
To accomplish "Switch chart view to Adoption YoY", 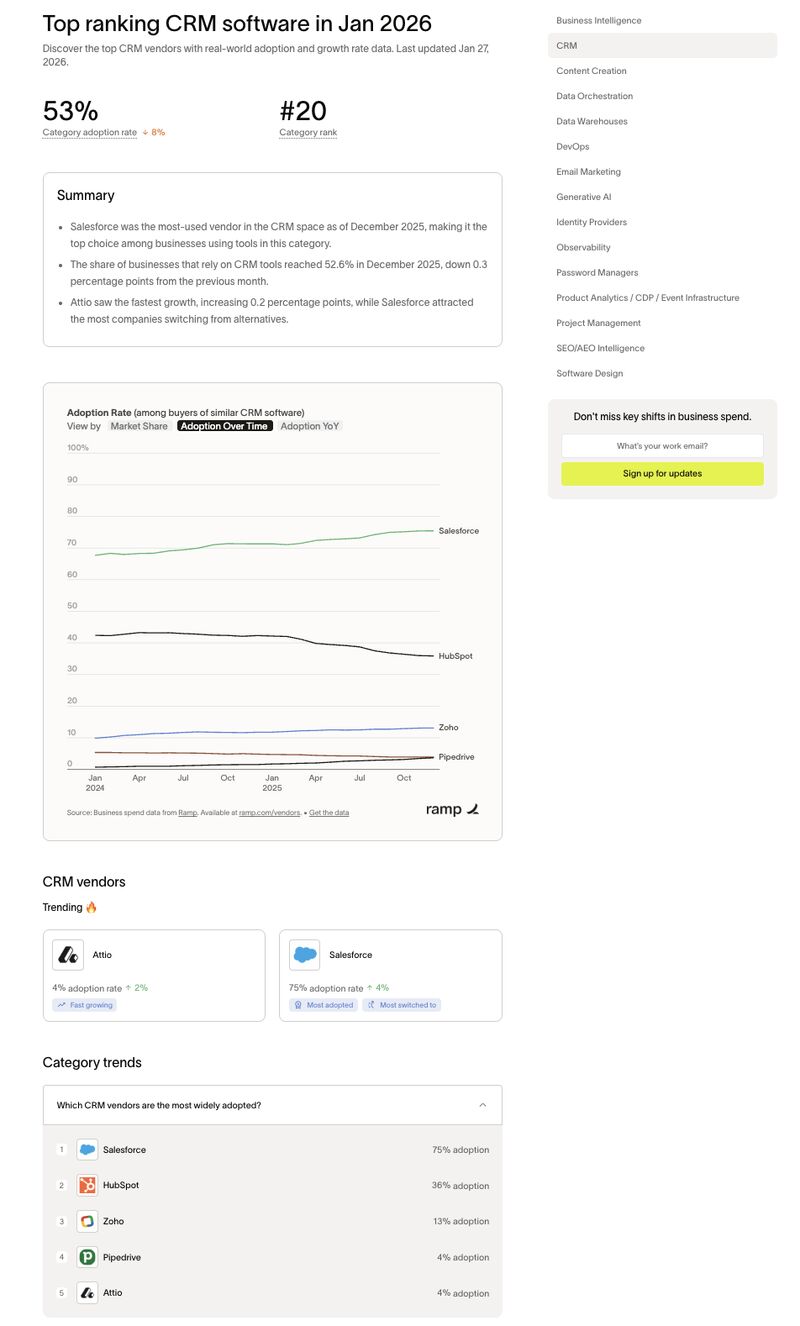I will pyautogui.click(x=309, y=426).
